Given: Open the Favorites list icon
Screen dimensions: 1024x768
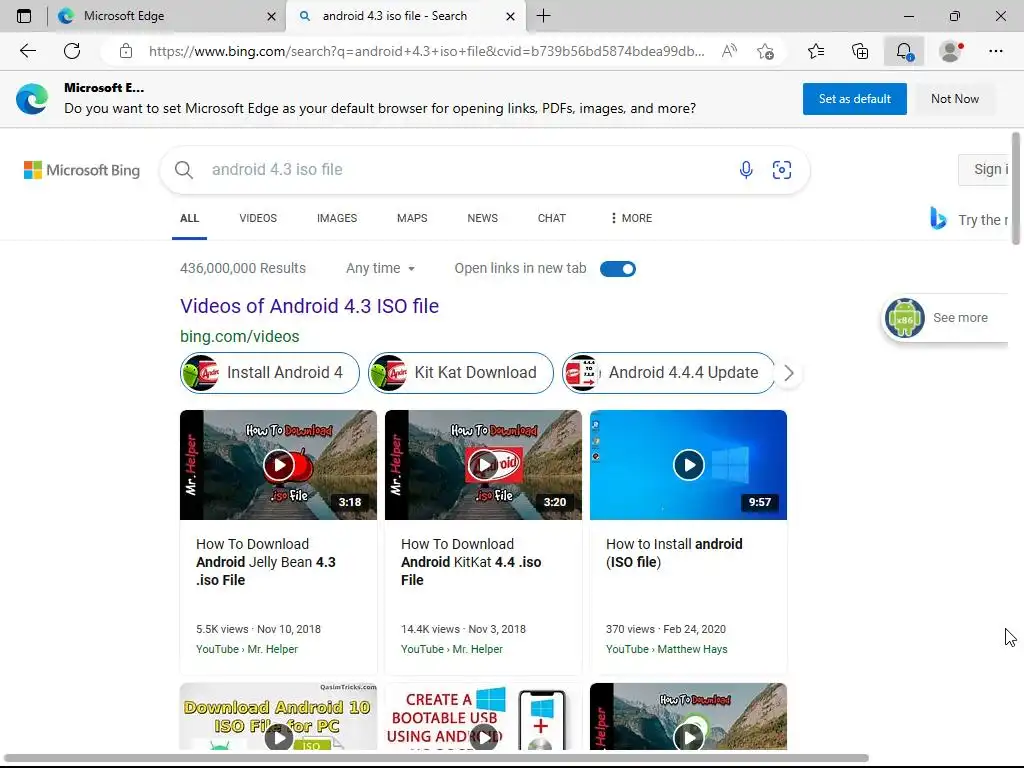Looking at the screenshot, I should (x=816, y=51).
